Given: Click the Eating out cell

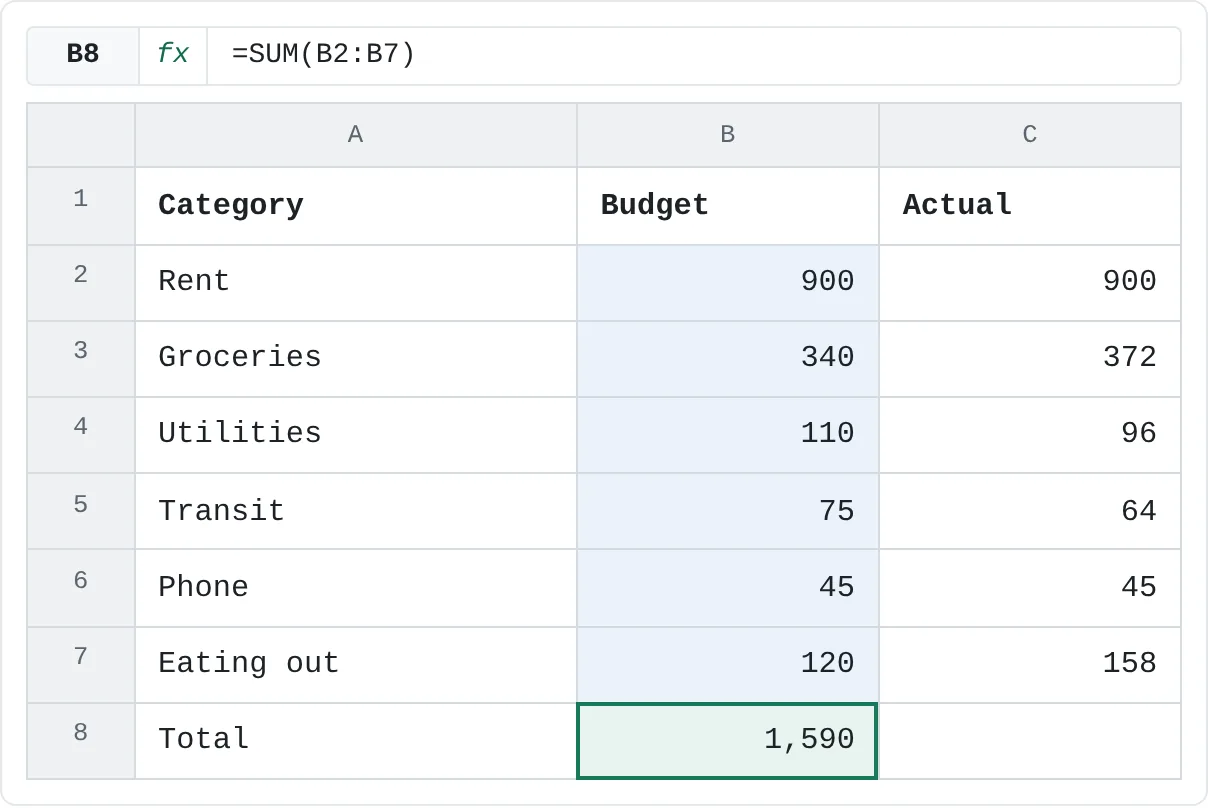Looking at the screenshot, I should tap(356, 665).
